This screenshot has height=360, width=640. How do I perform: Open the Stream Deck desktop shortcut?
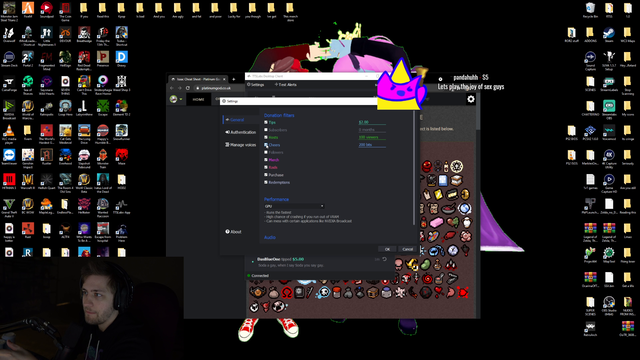(9, 60)
